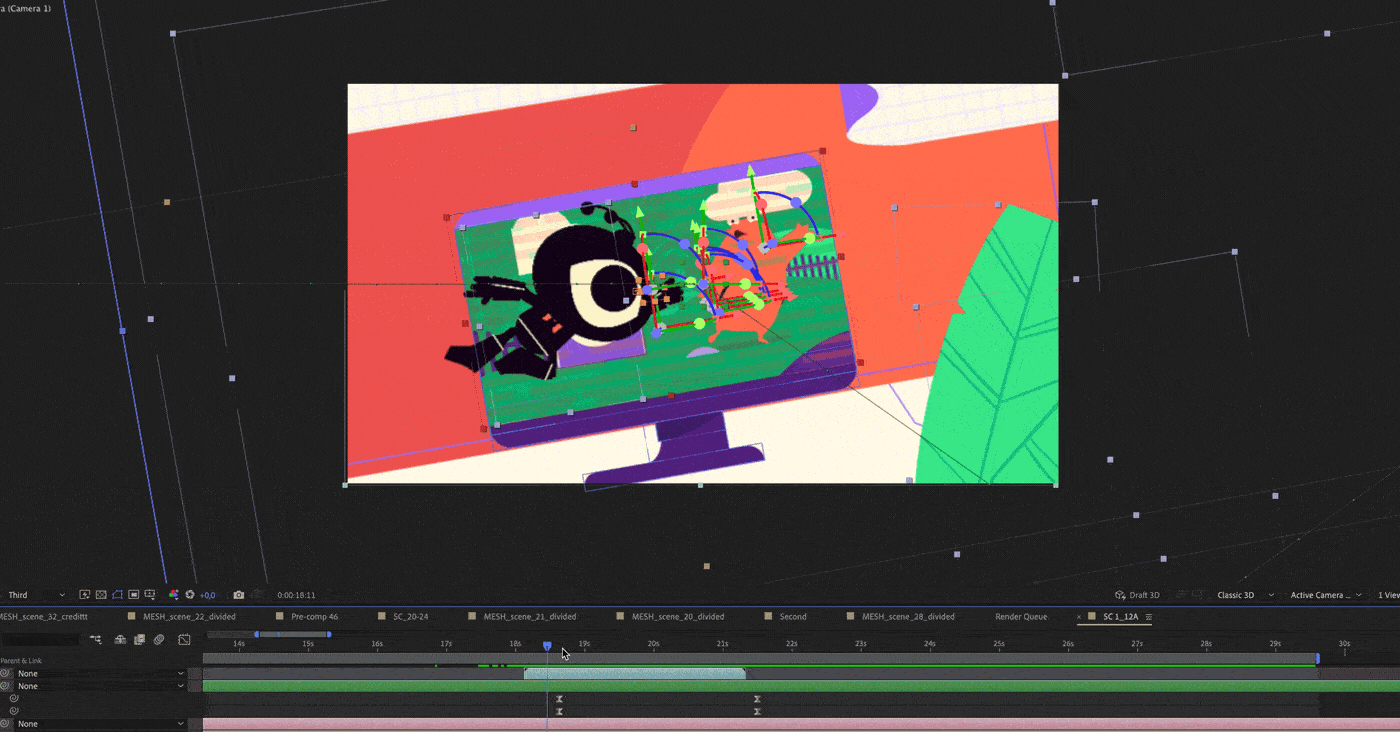Switch to the Render Queue tab
This screenshot has height=732, width=1400.
(1021, 617)
